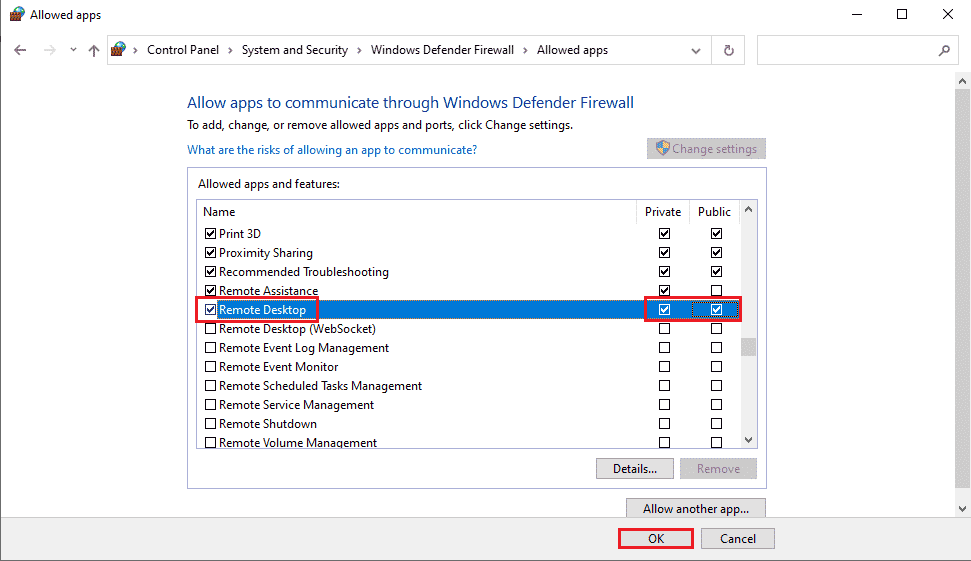Expand chevron before Control Panel breadcrumb
This screenshot has width=971, height=561.
[135, 50]
